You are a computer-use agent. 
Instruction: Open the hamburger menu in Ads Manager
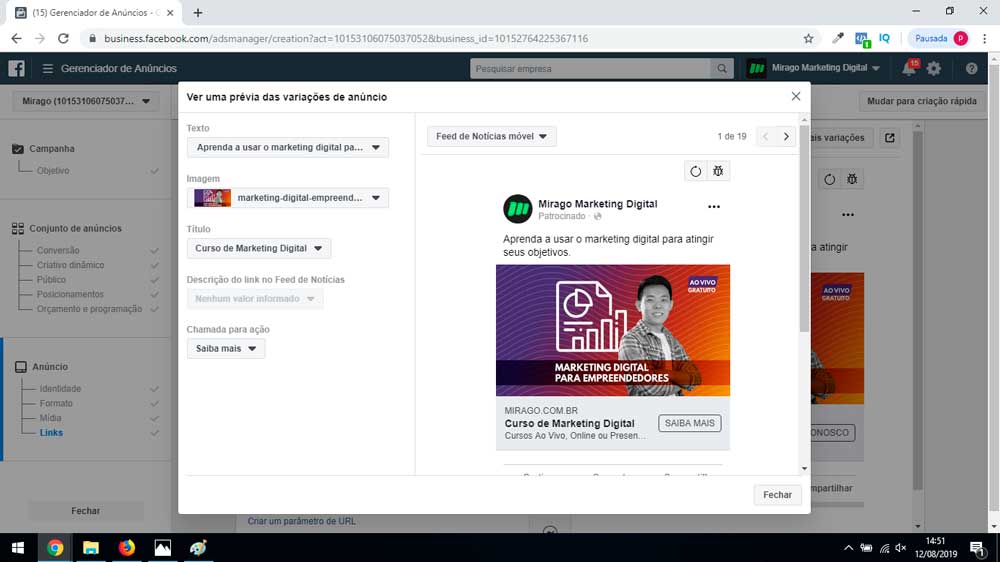[48, 68]
